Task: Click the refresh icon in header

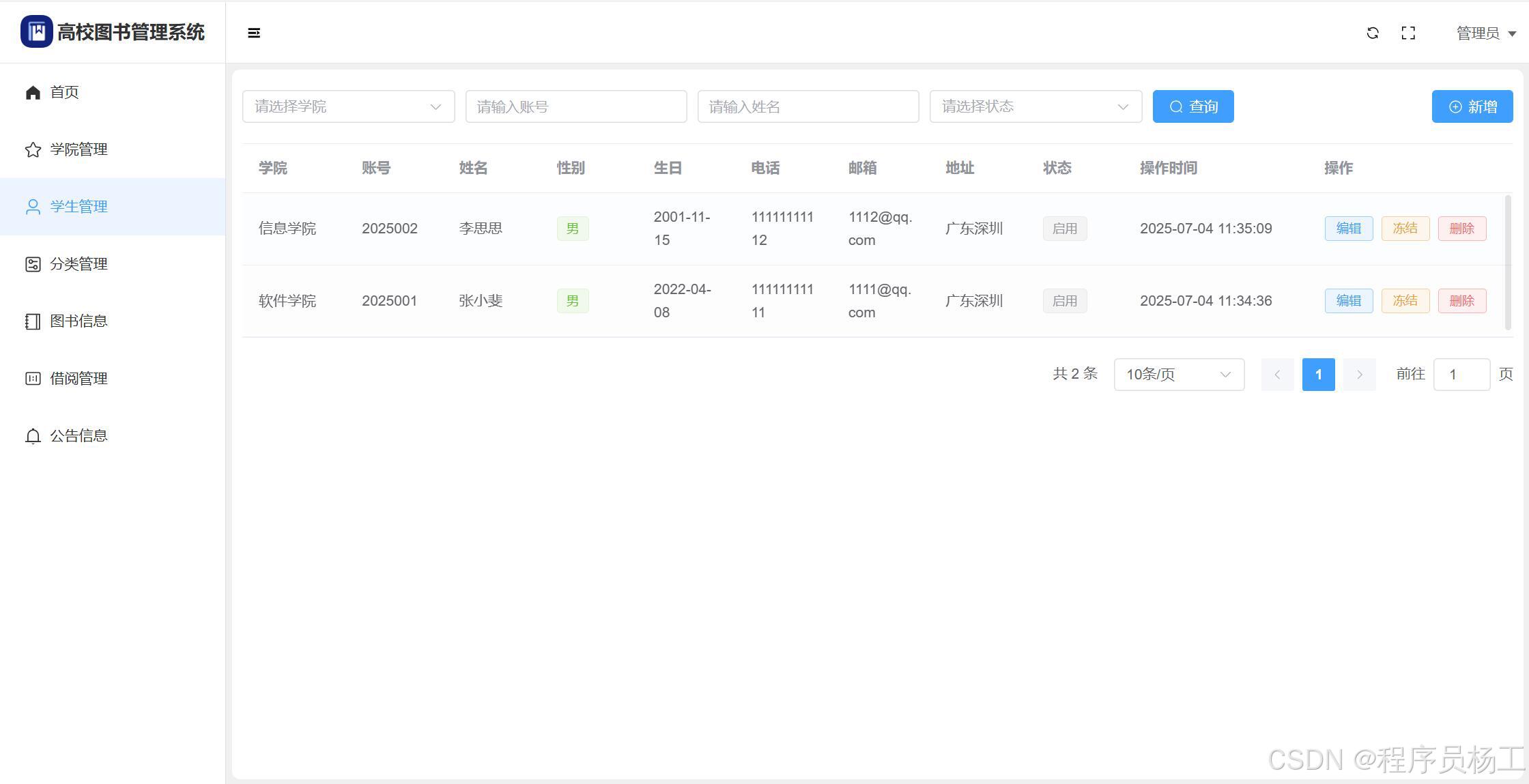Action: pos(1372,33)
